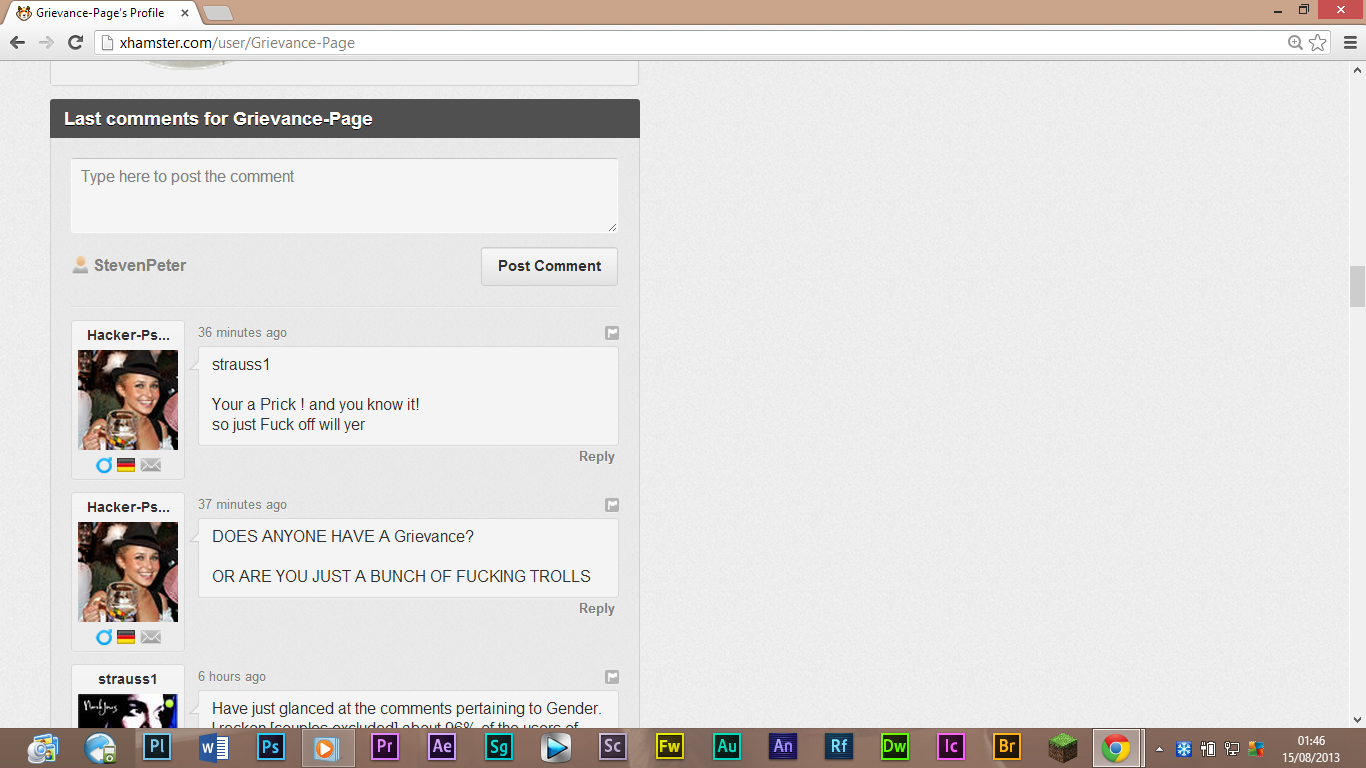
Task: Click the '6 hours ago' timestamp
Action: pos(232,677)
